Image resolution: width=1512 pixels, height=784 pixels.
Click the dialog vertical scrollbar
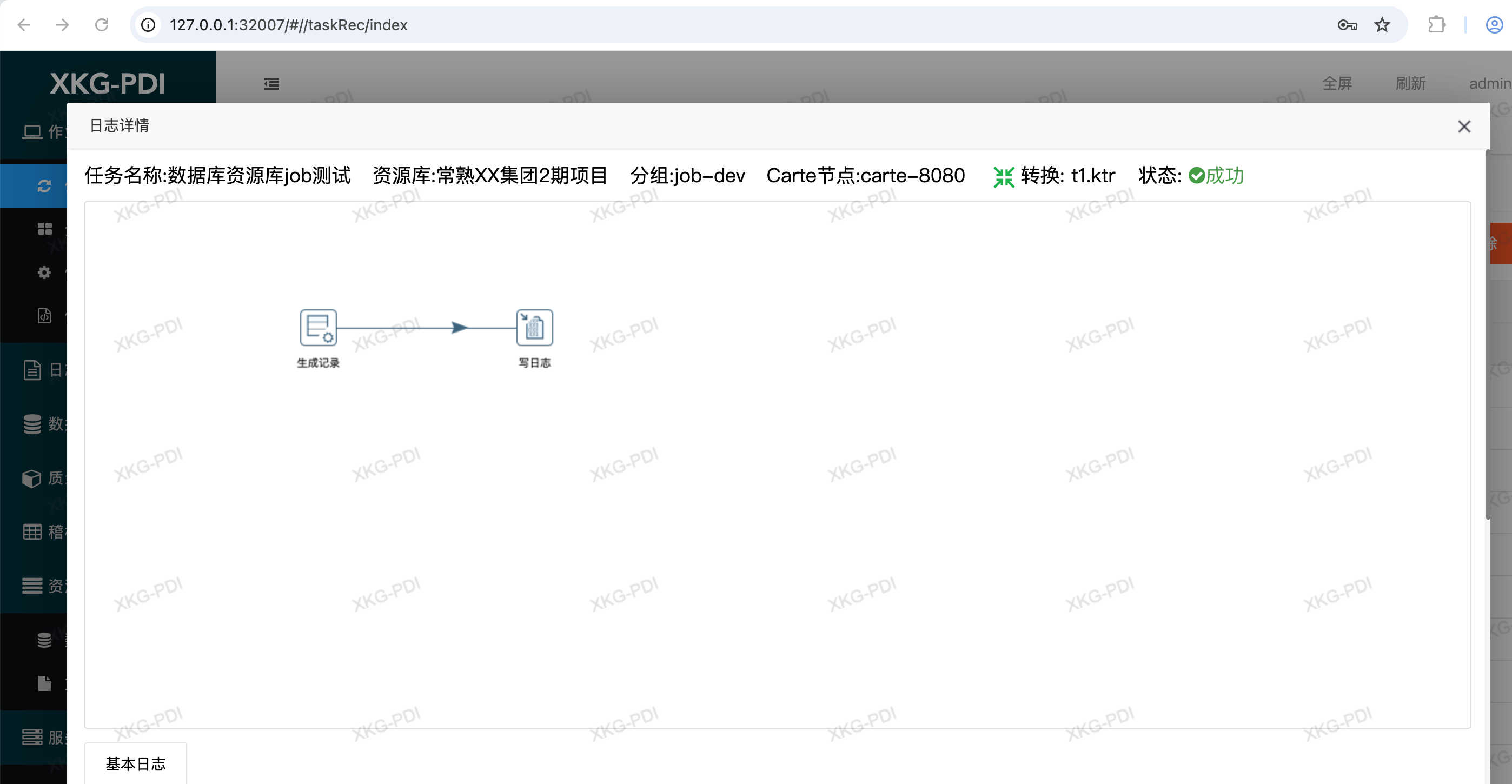(x=1488, y=335)
